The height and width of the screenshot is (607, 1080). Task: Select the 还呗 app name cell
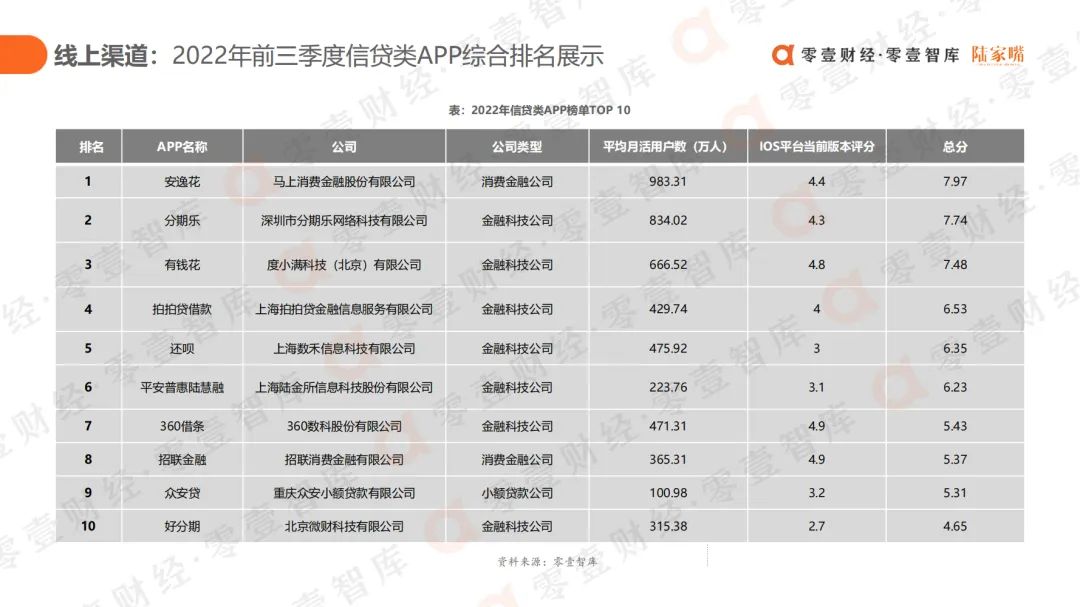point(182,349)
